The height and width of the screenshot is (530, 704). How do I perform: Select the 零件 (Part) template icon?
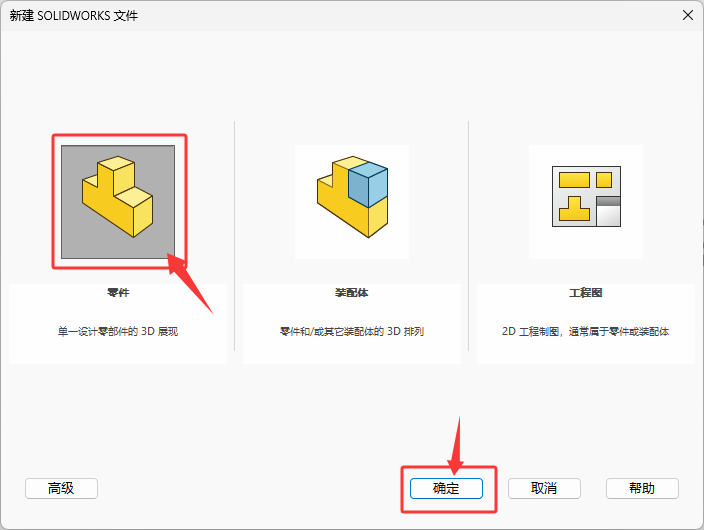click(118, 202)
